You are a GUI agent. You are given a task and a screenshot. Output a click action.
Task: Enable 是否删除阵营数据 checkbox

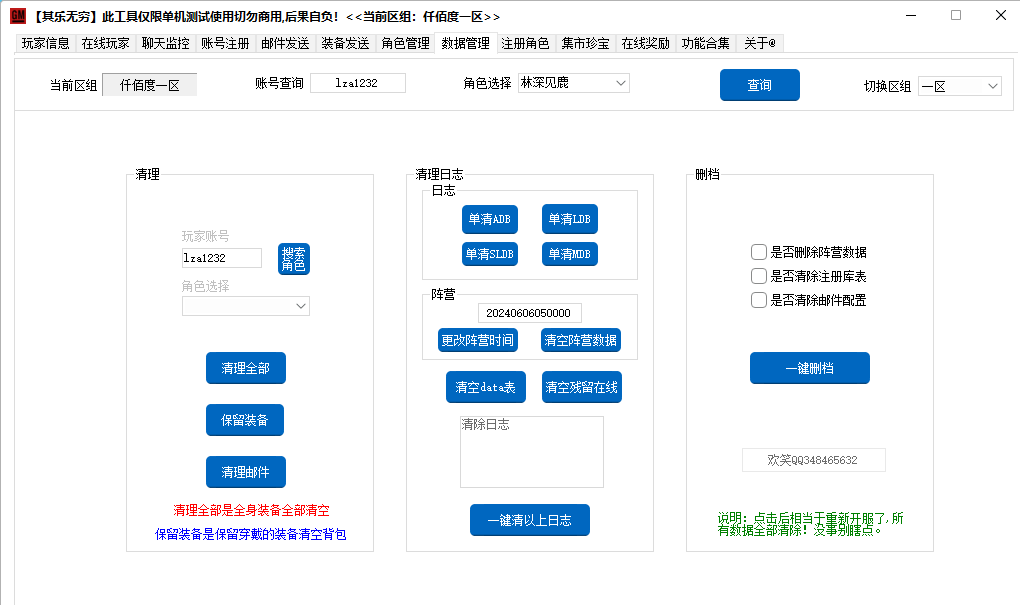point(759,252)
